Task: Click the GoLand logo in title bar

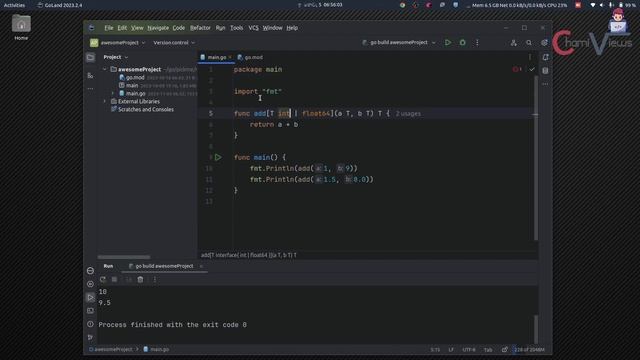Action: click(91, 28)
